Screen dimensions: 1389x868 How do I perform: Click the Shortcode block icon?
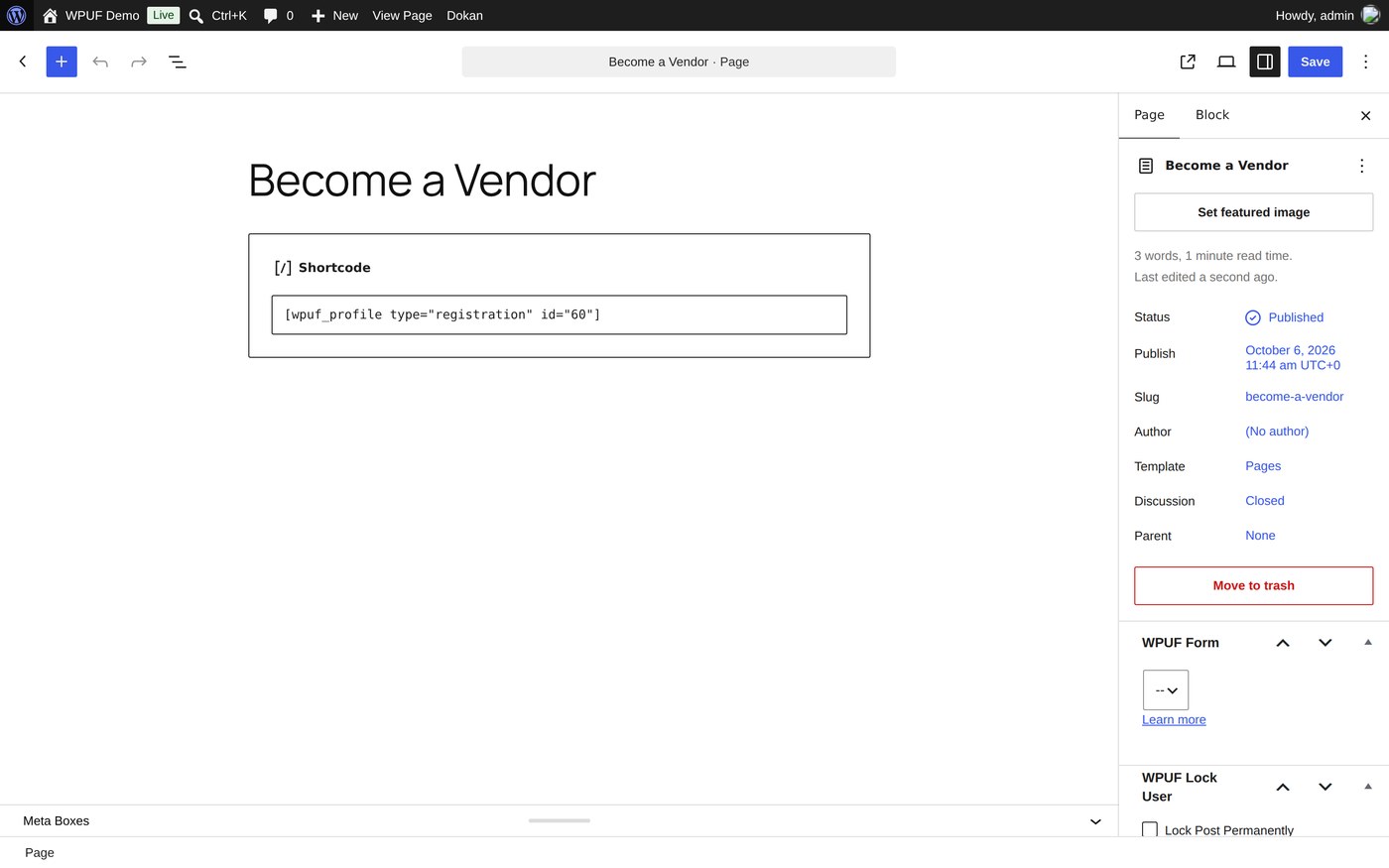click(x=283, y=268)
